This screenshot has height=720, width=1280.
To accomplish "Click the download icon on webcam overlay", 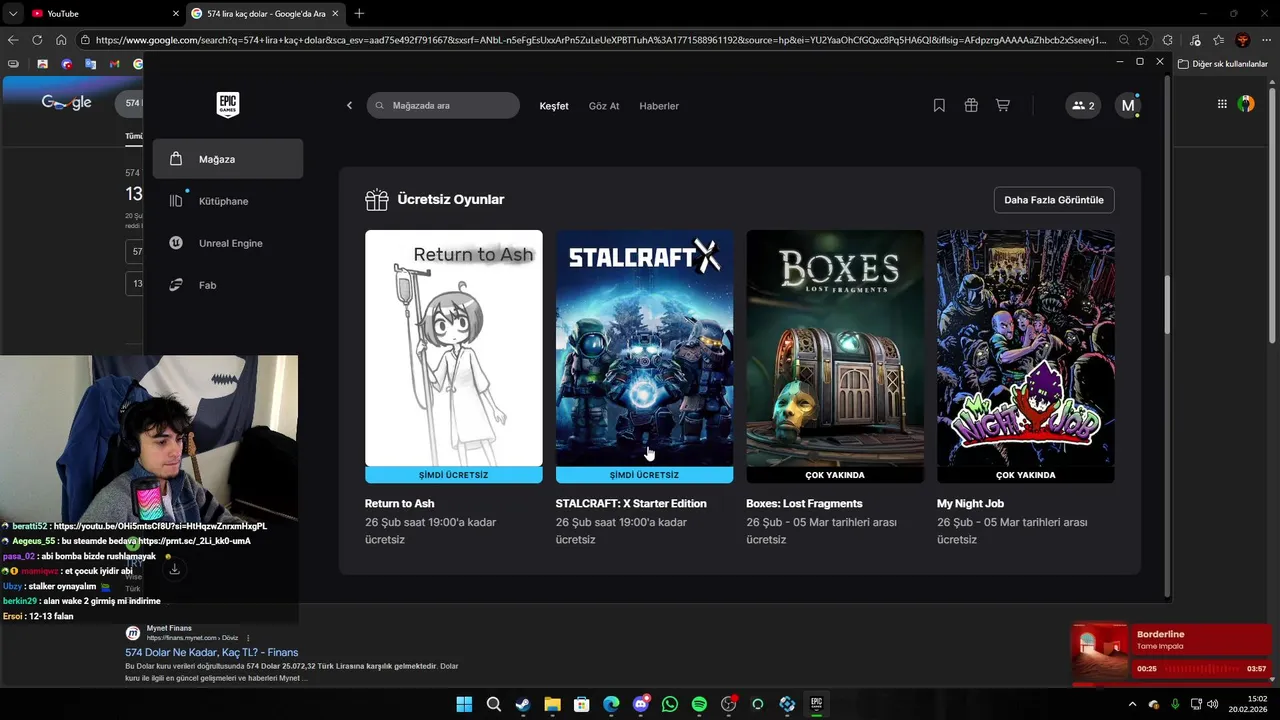I will click(x=174, y=569).
